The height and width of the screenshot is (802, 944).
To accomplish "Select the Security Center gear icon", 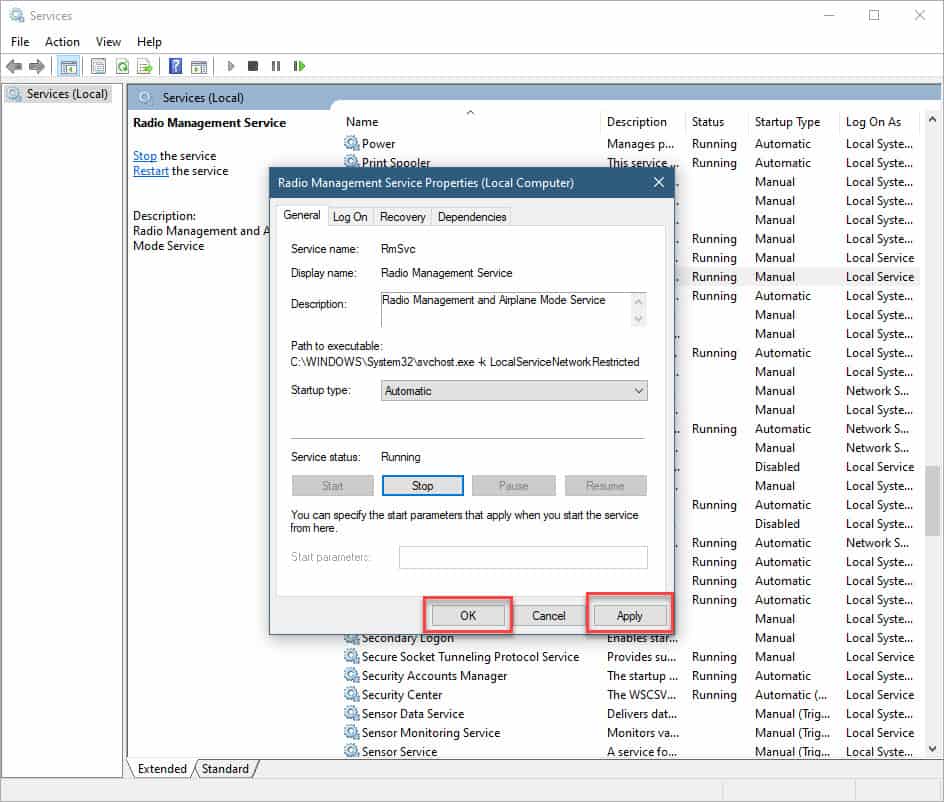I will 352,695.
